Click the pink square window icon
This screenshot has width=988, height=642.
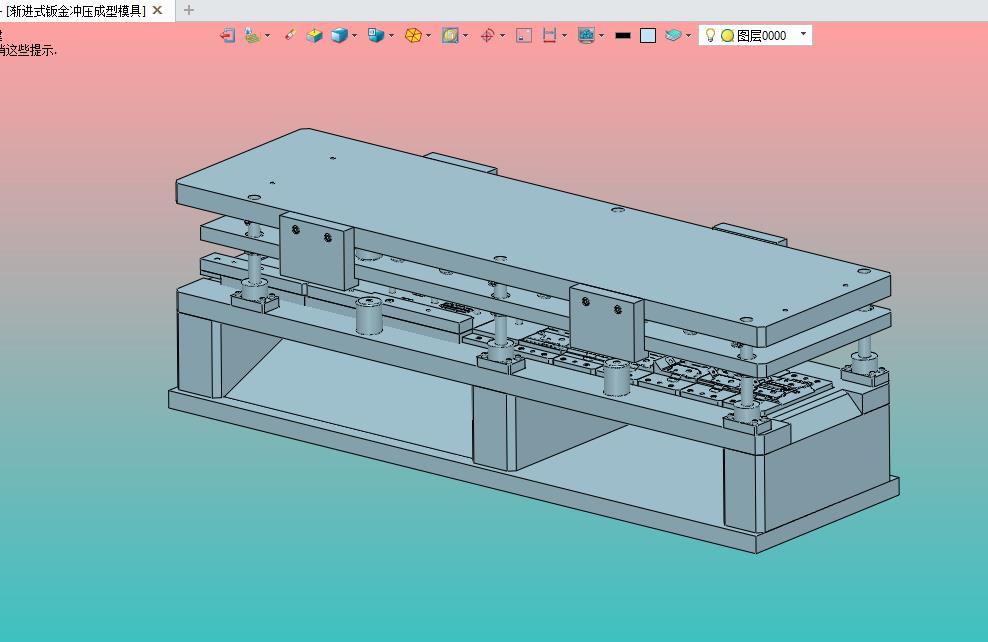(524, 35)
